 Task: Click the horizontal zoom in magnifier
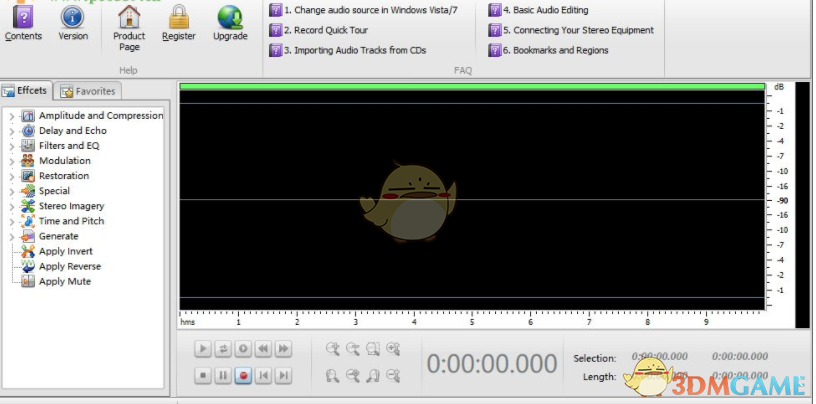point(333,348)
